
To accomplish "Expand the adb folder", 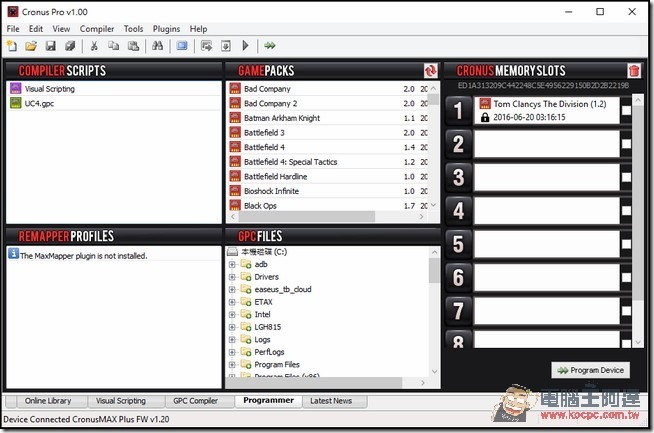I will [232, 264].
